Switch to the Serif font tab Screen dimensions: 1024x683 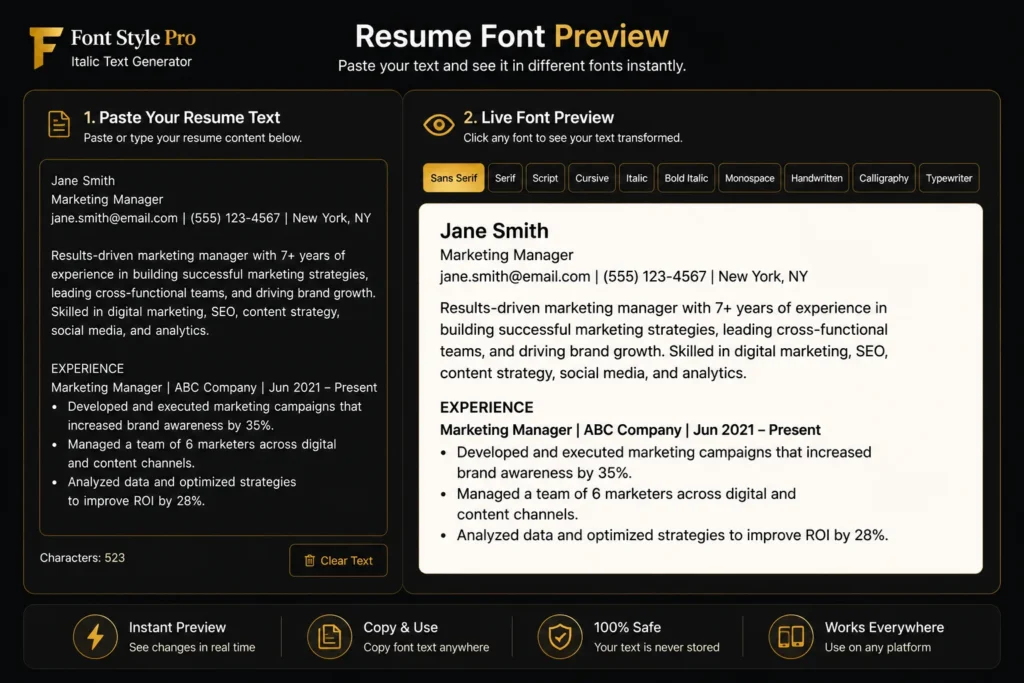pyautogui.click(x=505, y=178)
